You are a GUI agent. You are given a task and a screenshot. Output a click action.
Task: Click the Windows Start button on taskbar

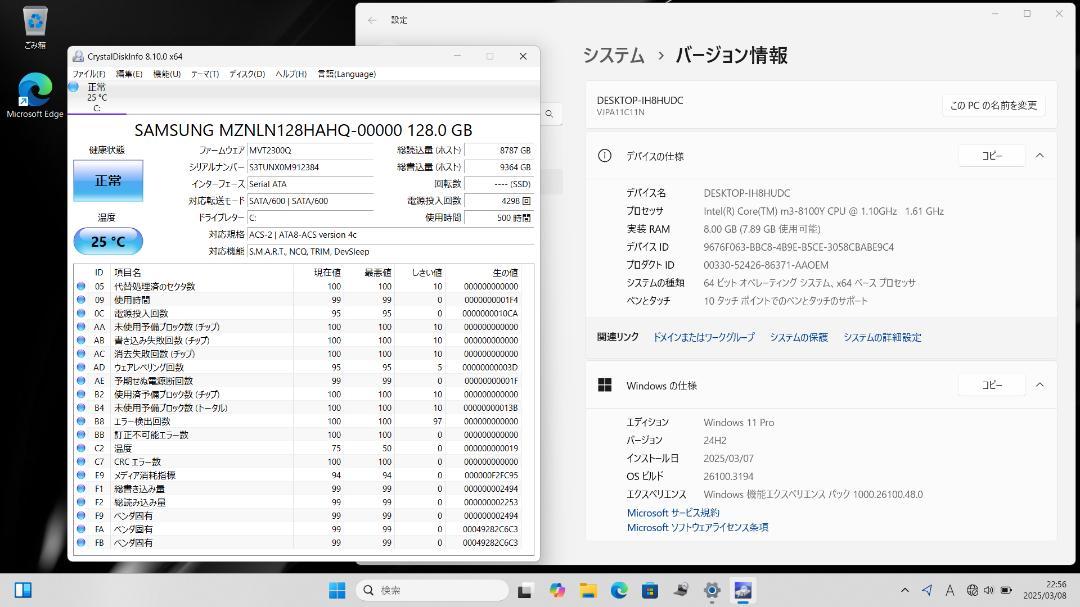click(x=337, y=590)
